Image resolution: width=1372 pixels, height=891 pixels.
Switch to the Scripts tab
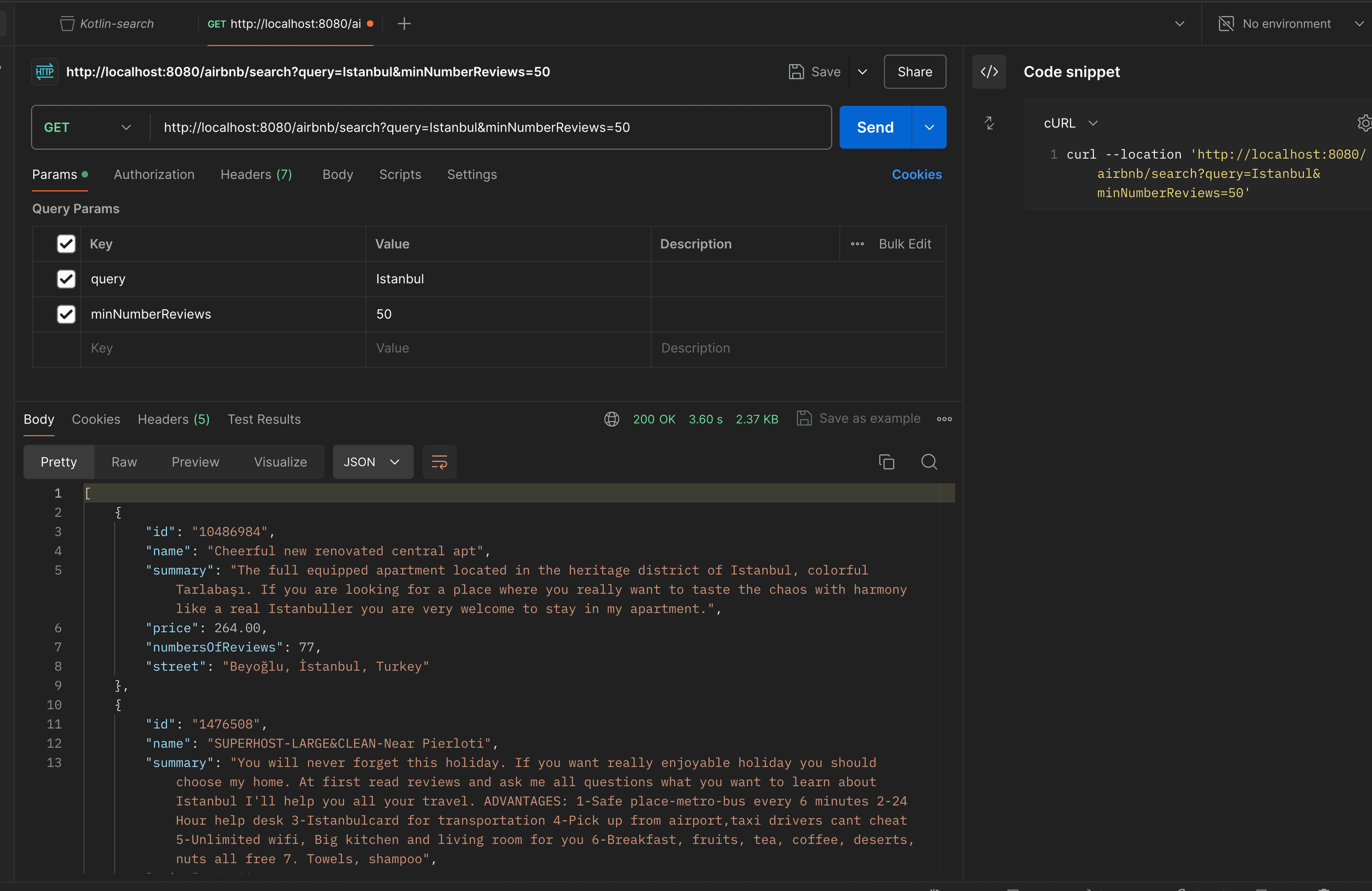pos(400,174)
